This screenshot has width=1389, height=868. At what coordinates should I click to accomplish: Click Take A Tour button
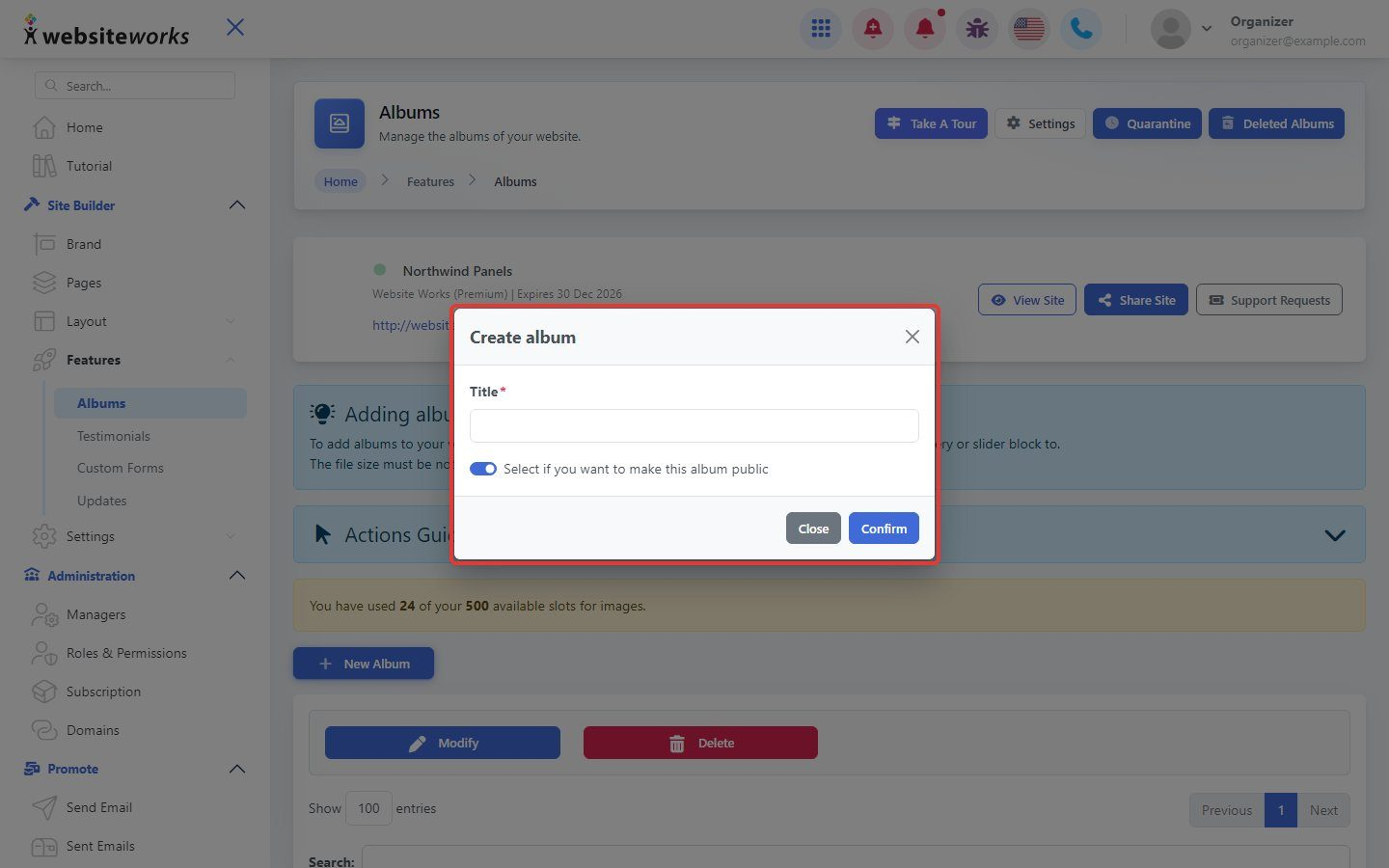(x=931, y=123)
